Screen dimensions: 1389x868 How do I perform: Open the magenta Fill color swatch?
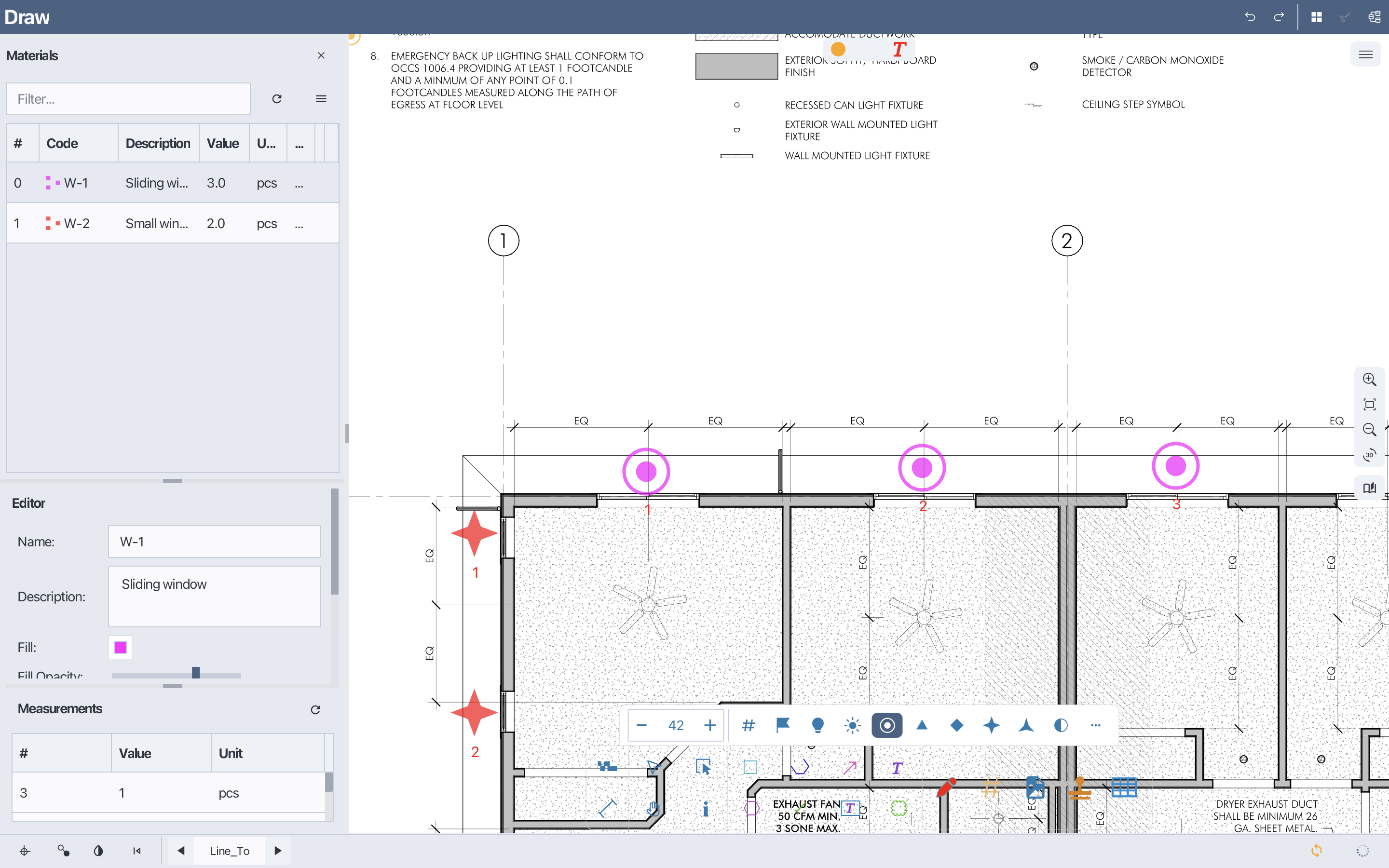coord(120,647)
